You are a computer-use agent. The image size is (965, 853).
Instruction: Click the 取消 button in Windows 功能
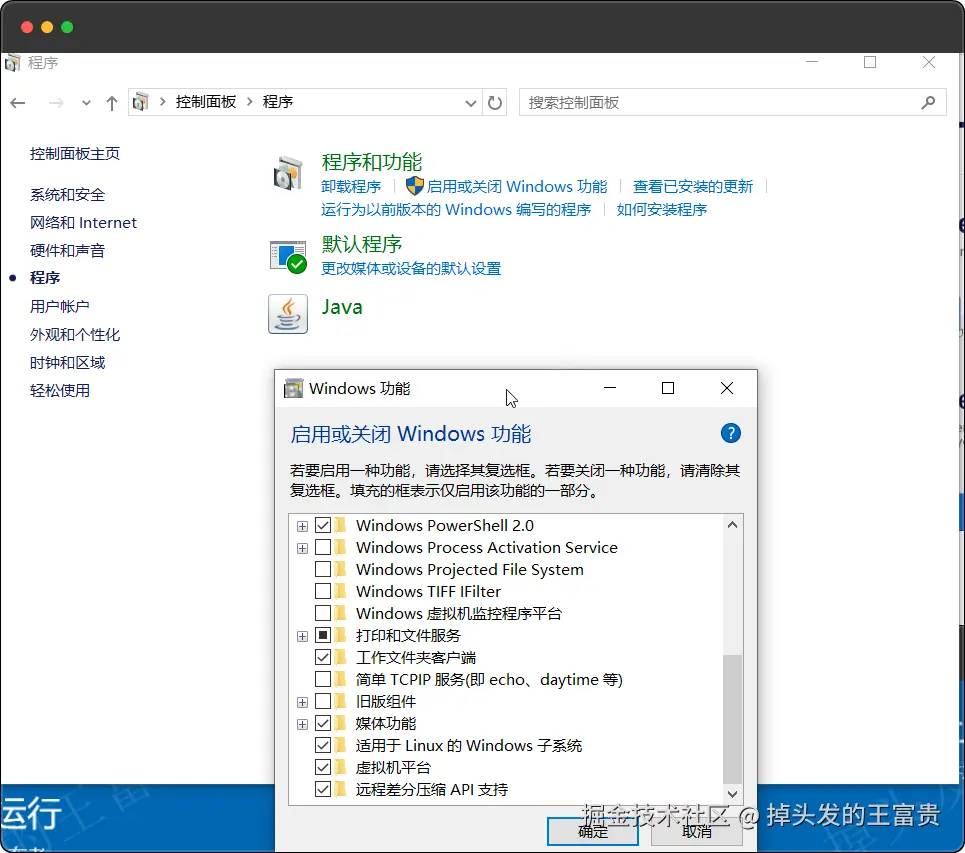pyautogui.click(x=697, y=831)
